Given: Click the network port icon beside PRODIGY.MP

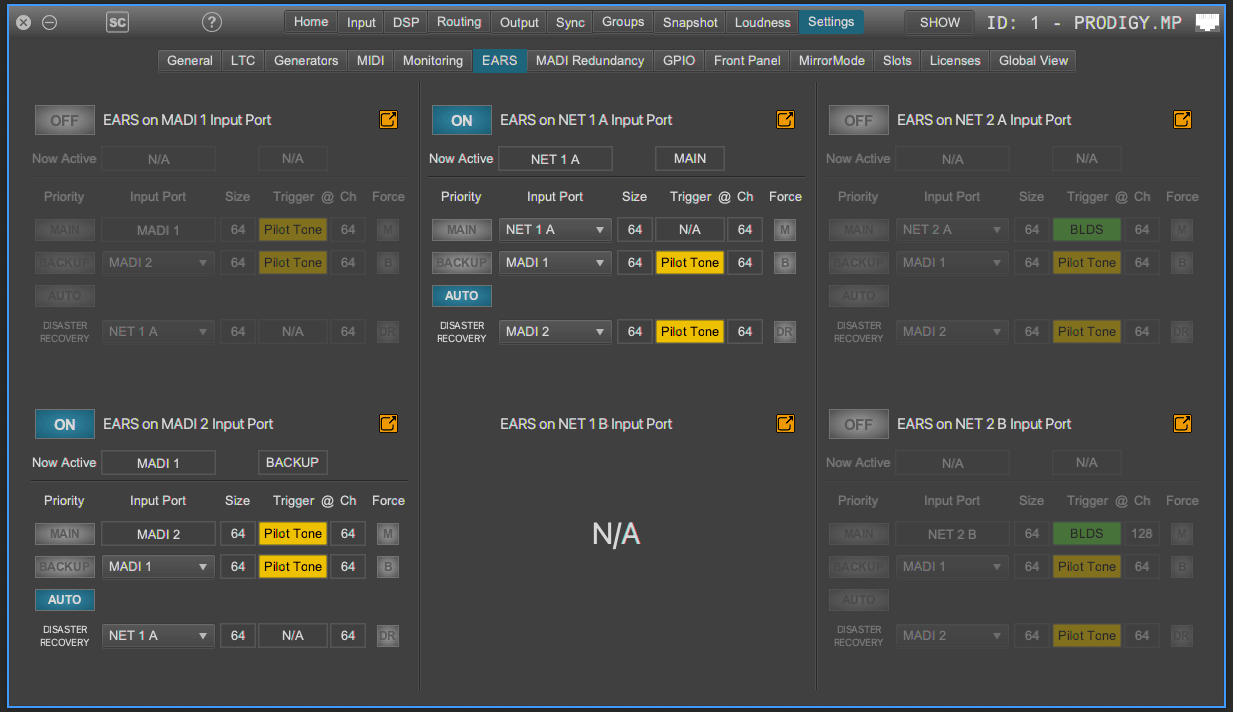Looking at the screenshot, I should tap(1208, 22).
